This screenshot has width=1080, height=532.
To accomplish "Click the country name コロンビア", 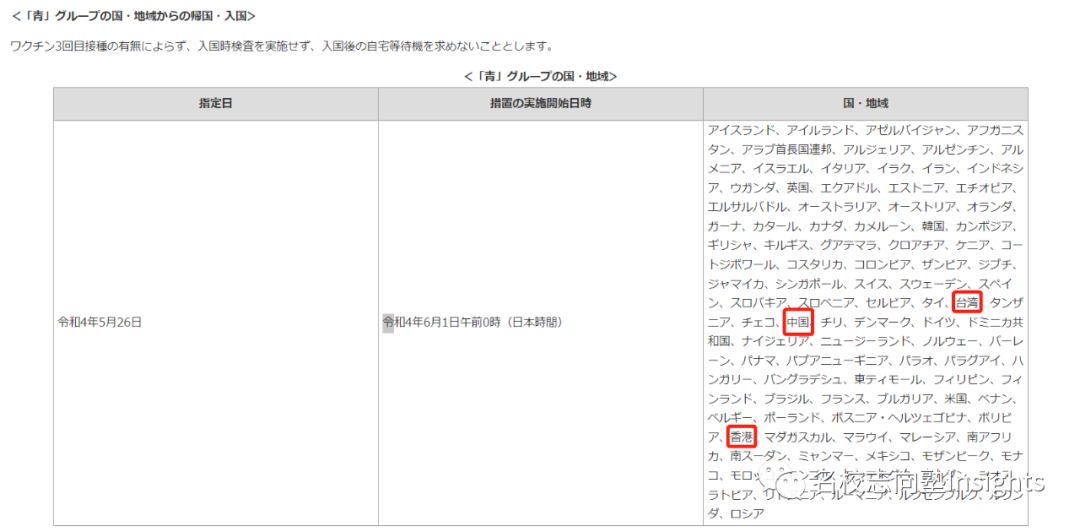I will point(882,265).
